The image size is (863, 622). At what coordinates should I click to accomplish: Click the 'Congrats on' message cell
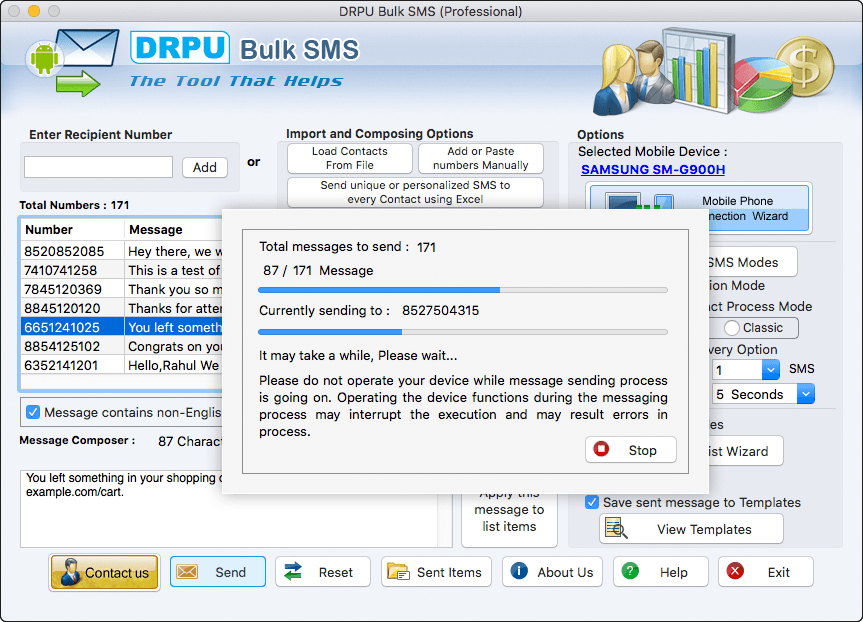pyautogui.click(x=174, y=346)
